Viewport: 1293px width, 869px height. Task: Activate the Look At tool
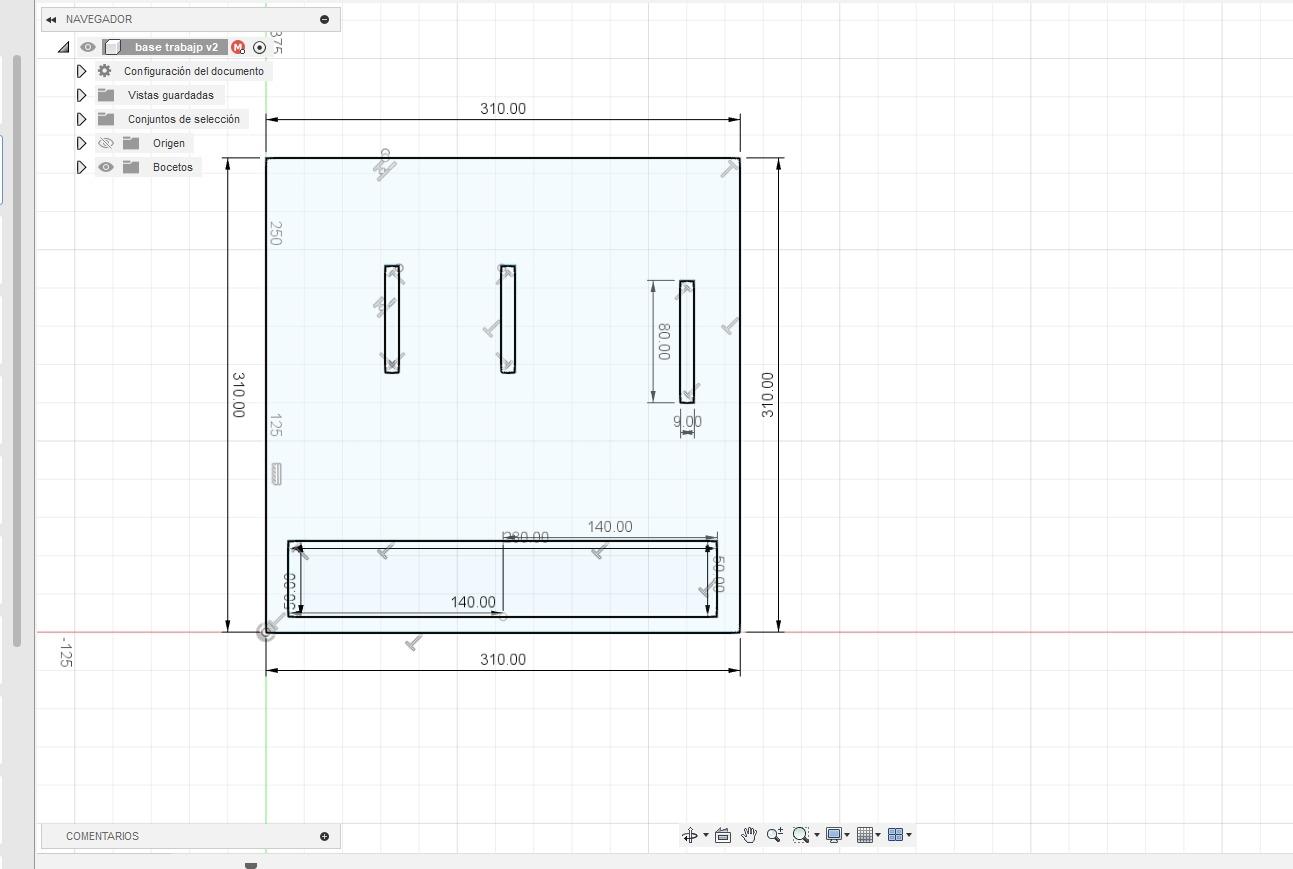click(723, 835)
